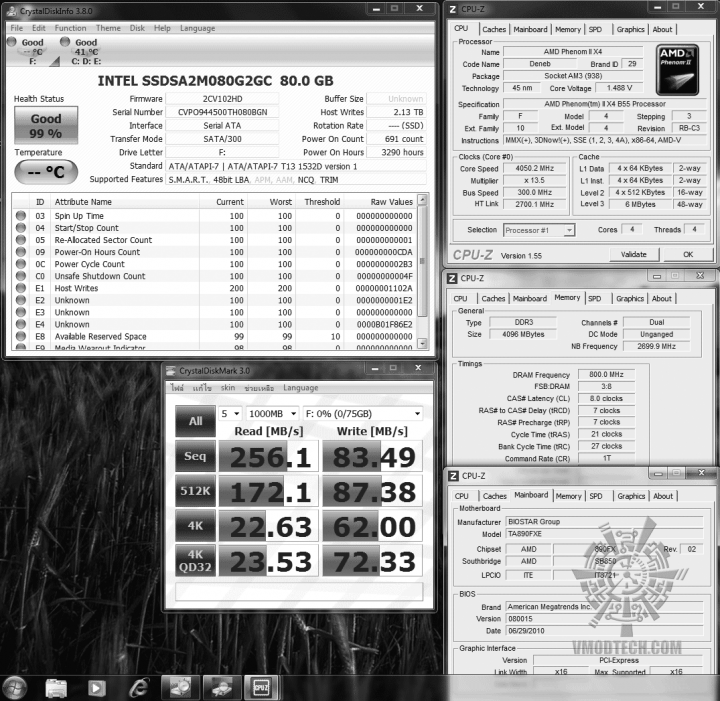The width and height of the screenshot is (720, 701).
Task: Open test size dropdown showing 1000MB
Action: click(x=273, y=414)
